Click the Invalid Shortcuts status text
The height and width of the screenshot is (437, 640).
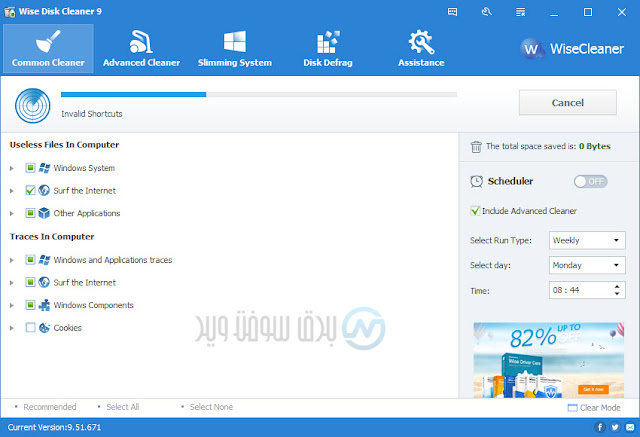click(x=92, y=114)
